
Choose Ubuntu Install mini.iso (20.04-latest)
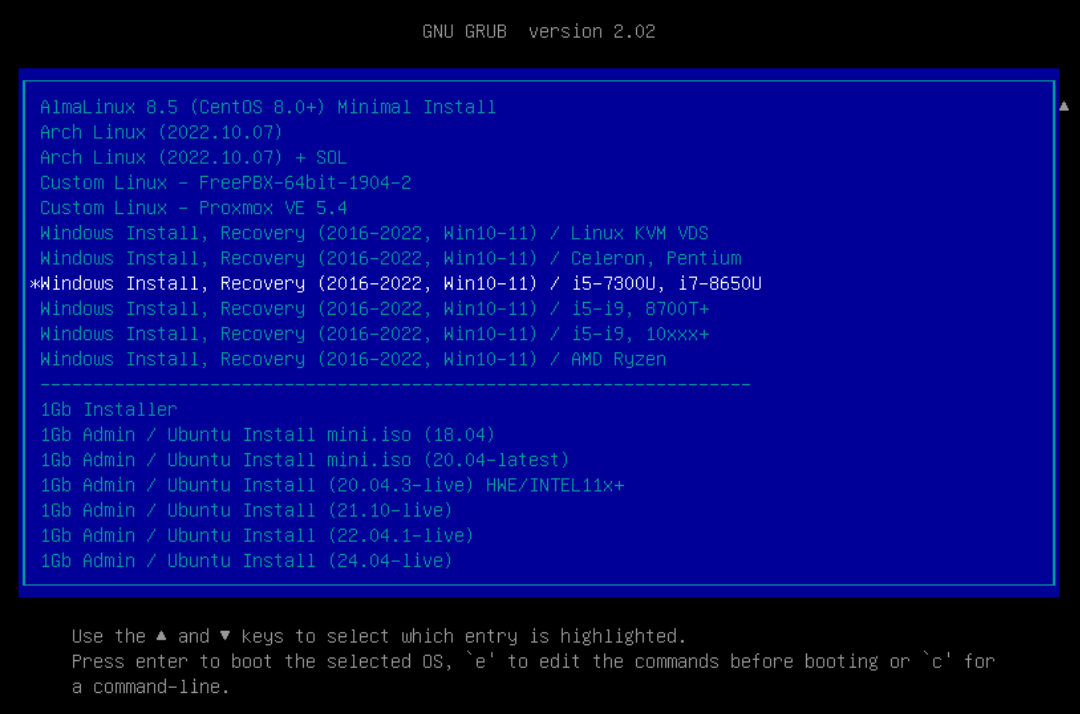pos(304,460)
